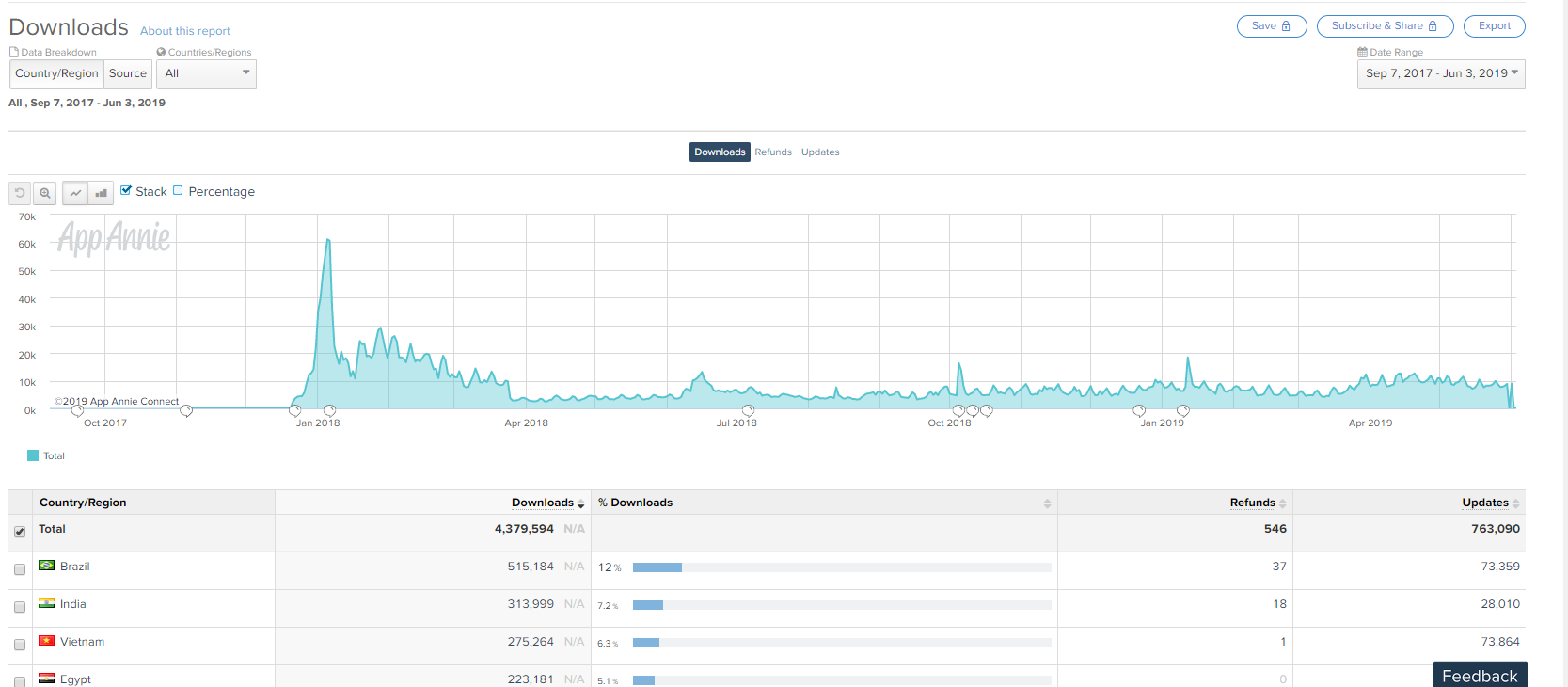
Task: Click the Export button
Action: tap(1494, 26)
